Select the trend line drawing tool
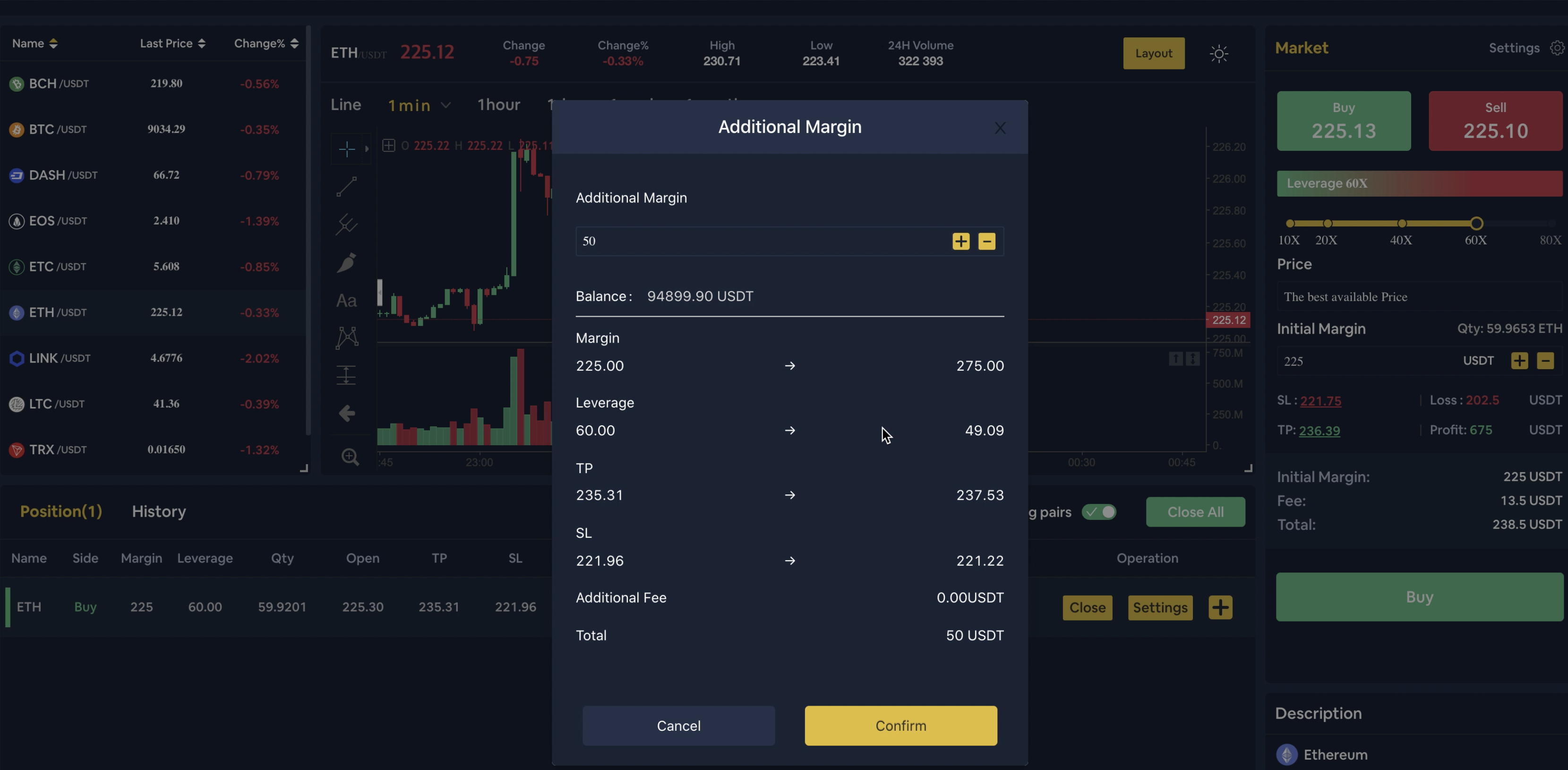 [347, 186]
